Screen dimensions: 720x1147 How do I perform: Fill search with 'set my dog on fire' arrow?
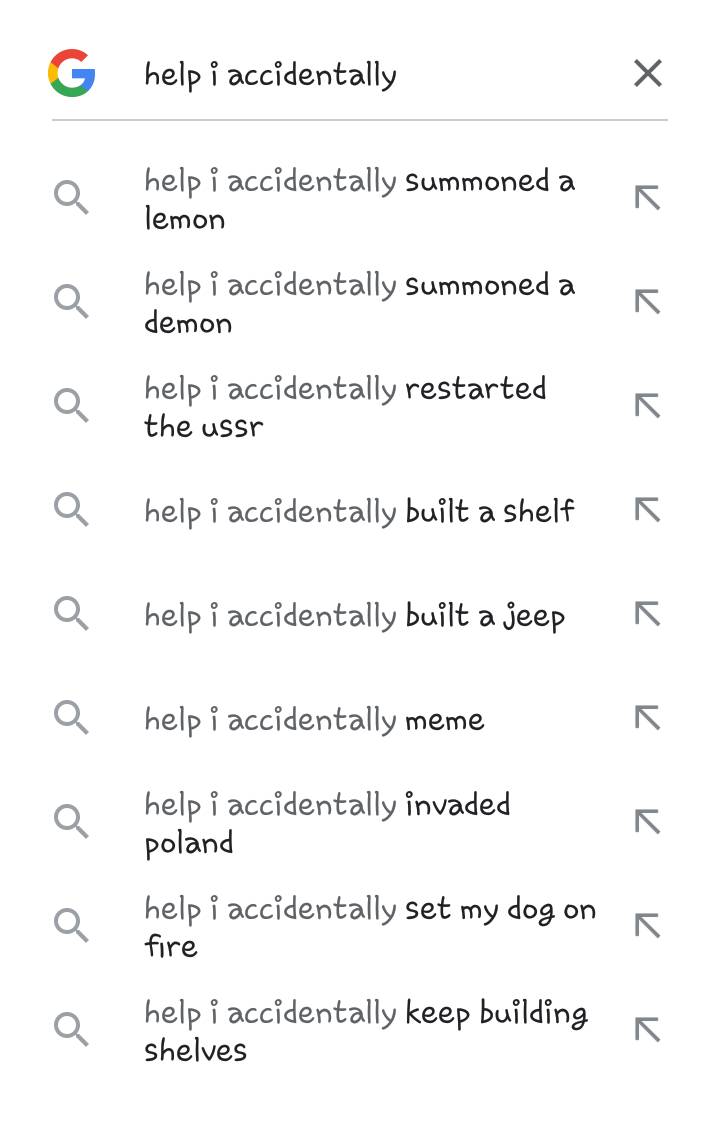pos(648,926)
